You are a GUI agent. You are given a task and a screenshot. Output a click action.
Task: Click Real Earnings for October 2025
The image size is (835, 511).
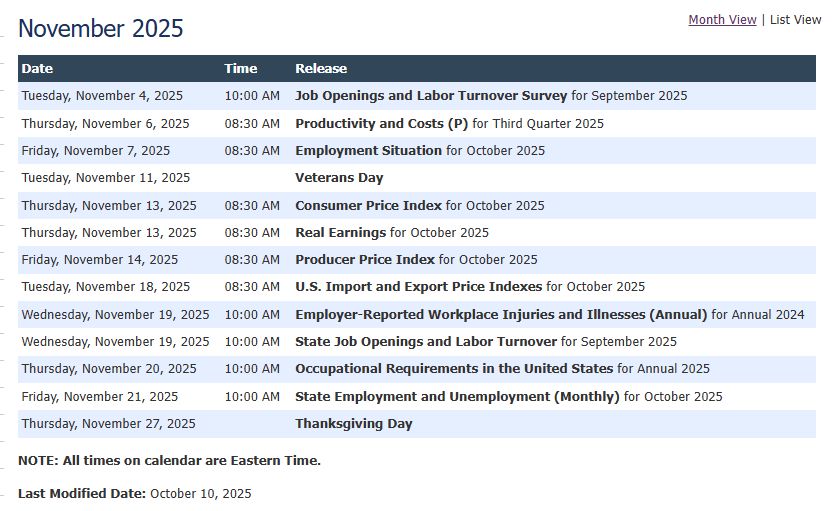[x=340, y=233]
